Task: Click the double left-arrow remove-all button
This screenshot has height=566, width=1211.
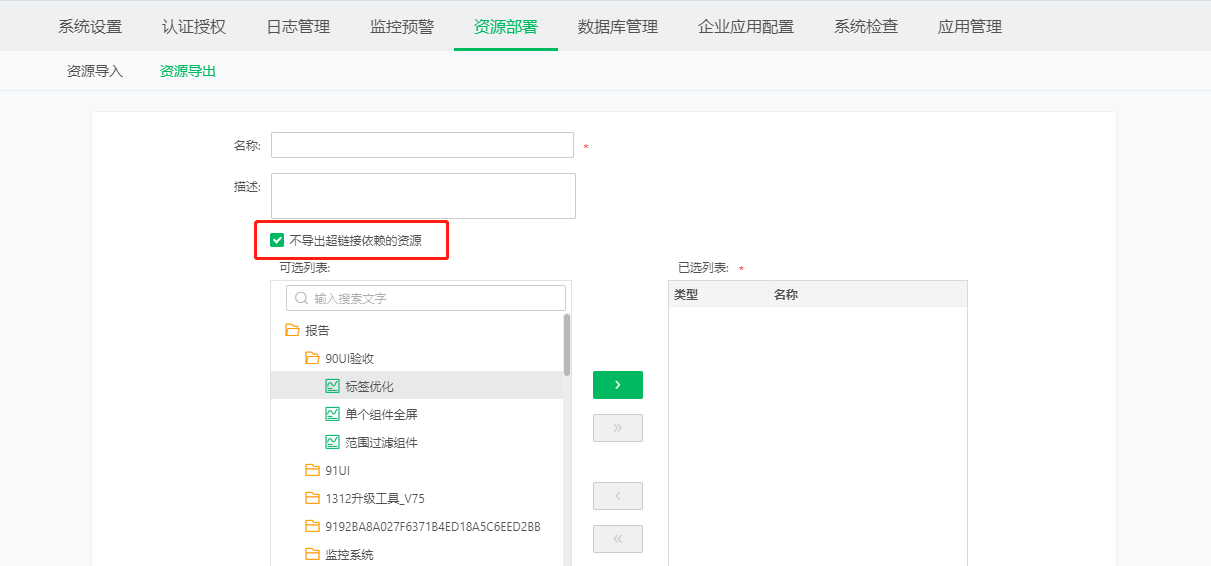Action: (617, 539)
